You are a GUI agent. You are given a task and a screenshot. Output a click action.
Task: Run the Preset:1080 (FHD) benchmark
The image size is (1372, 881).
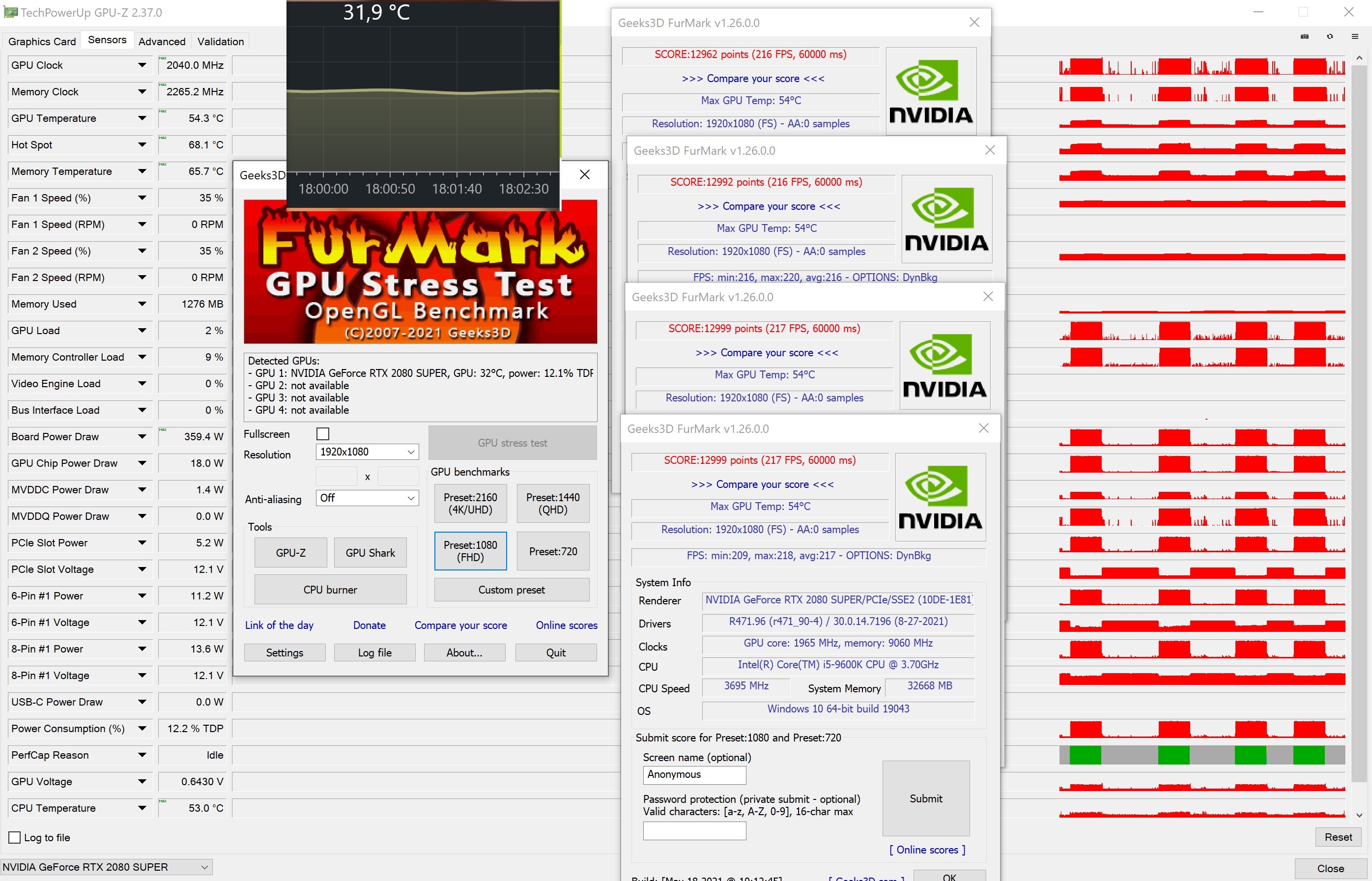(x=470, y=551)
